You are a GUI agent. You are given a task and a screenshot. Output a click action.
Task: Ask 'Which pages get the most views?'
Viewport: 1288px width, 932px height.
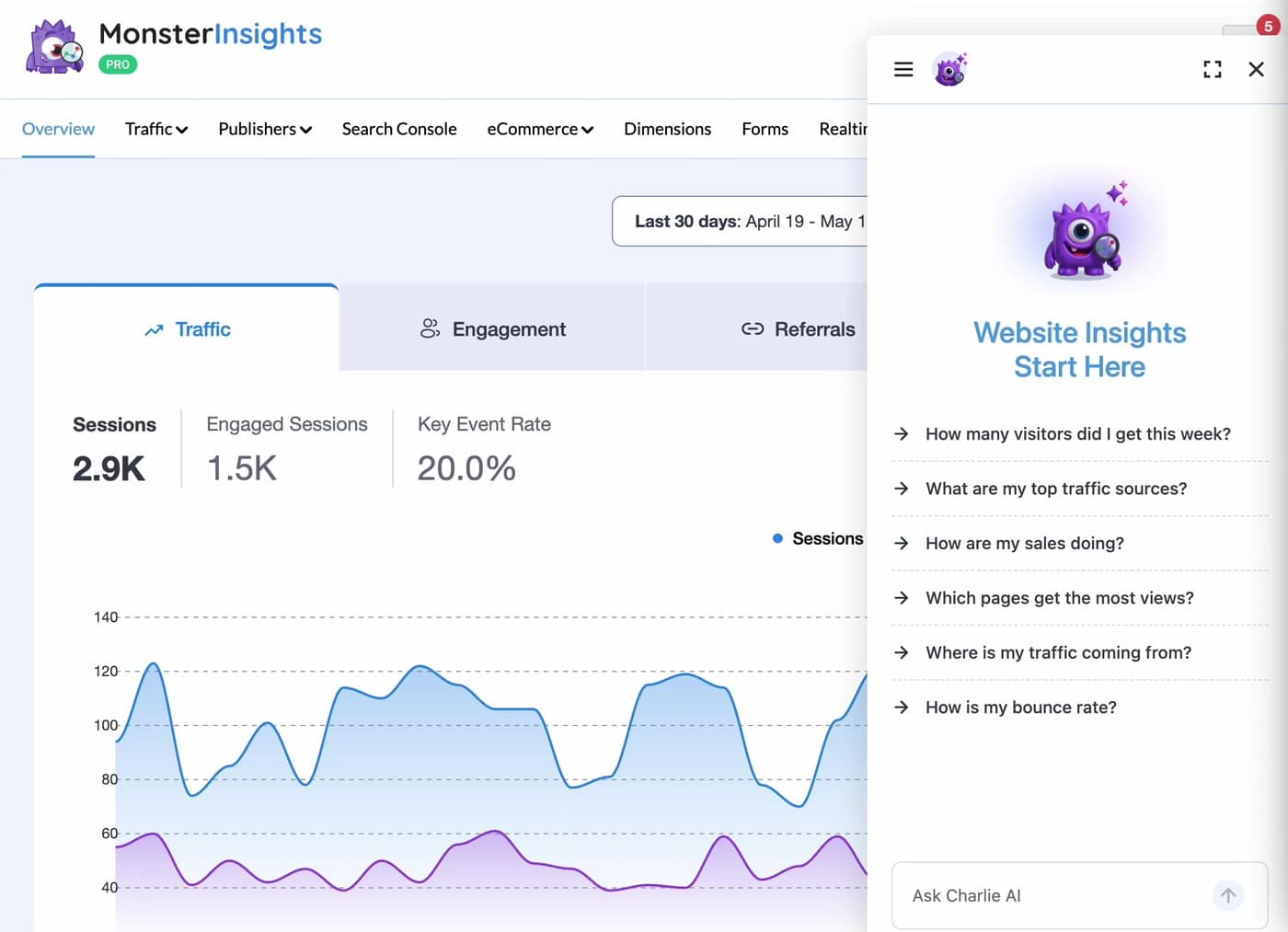point(1080,598)
